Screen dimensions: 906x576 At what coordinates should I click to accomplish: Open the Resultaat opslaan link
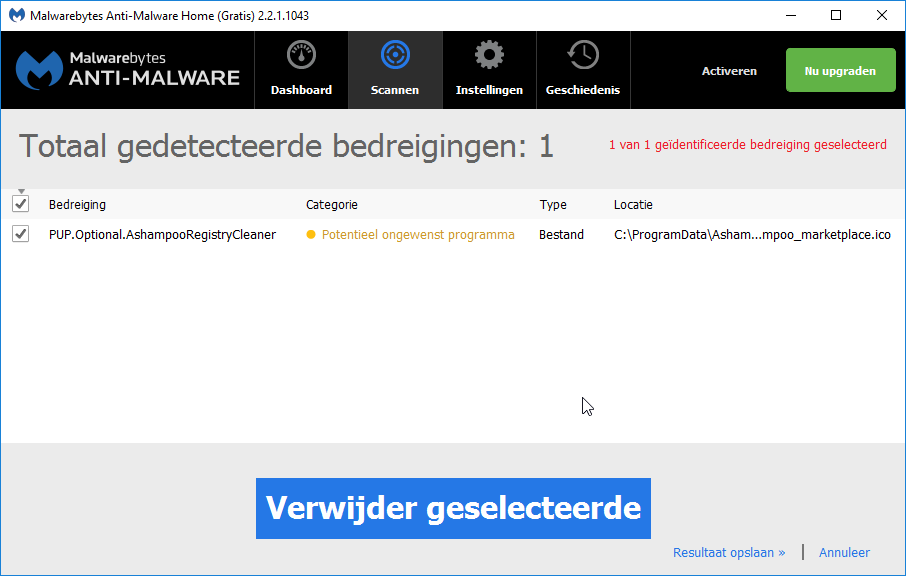(x=728, y=552)
